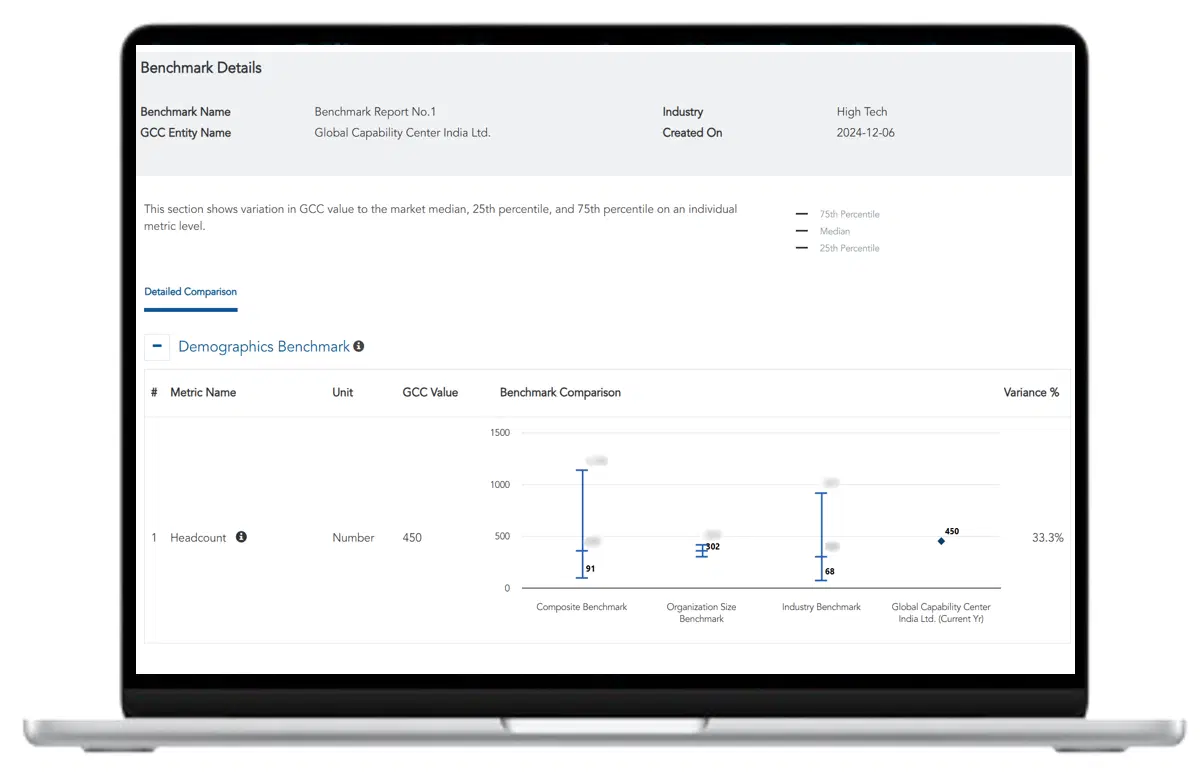Screen dimensions: 1200x777
Task: Click info icon beside Demographics Benchmark heading
Action: 359,346
